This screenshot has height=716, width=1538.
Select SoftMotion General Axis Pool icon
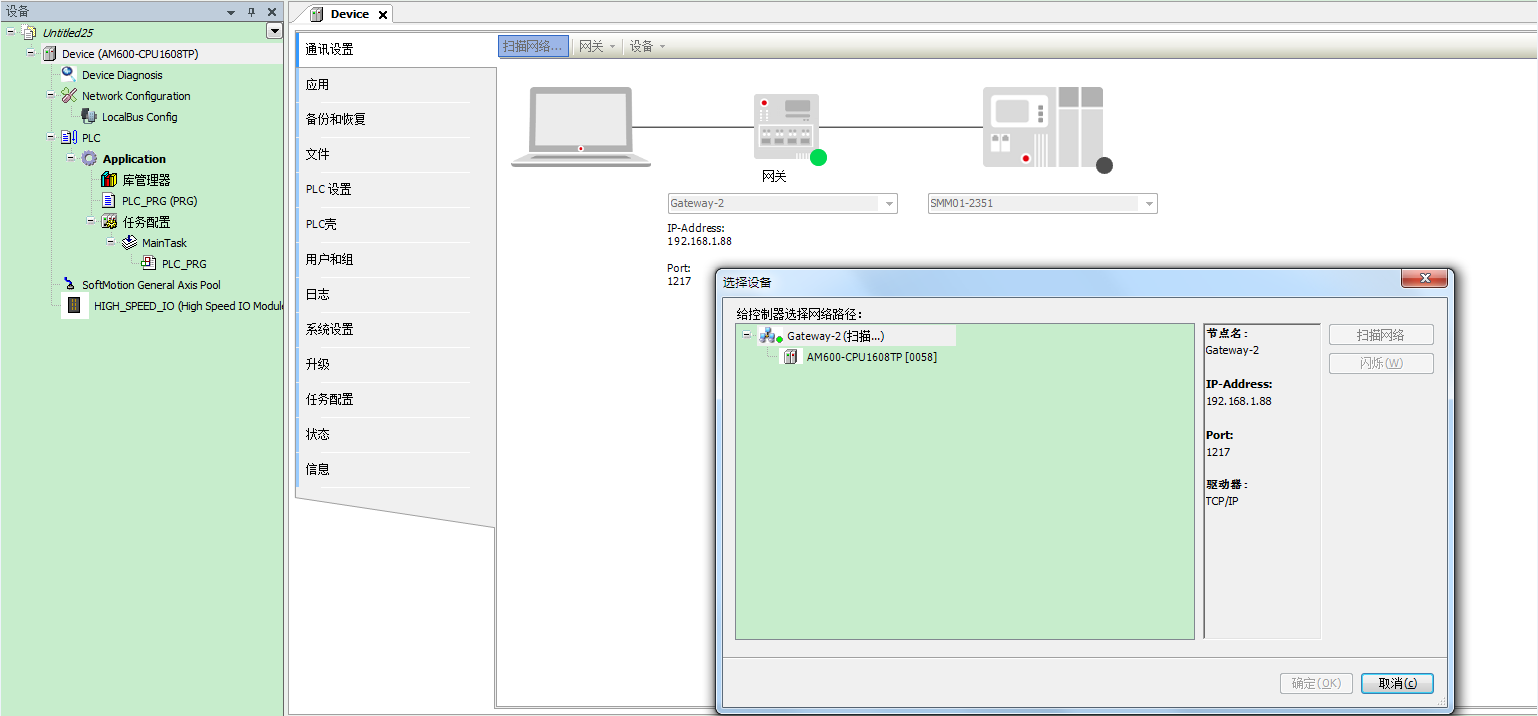click(x=68, y=285)
